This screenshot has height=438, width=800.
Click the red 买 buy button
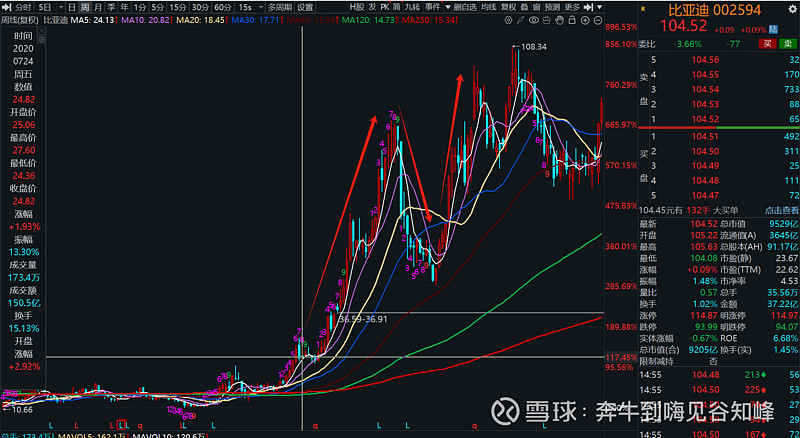pyautogui.click(x=767, y=44)
